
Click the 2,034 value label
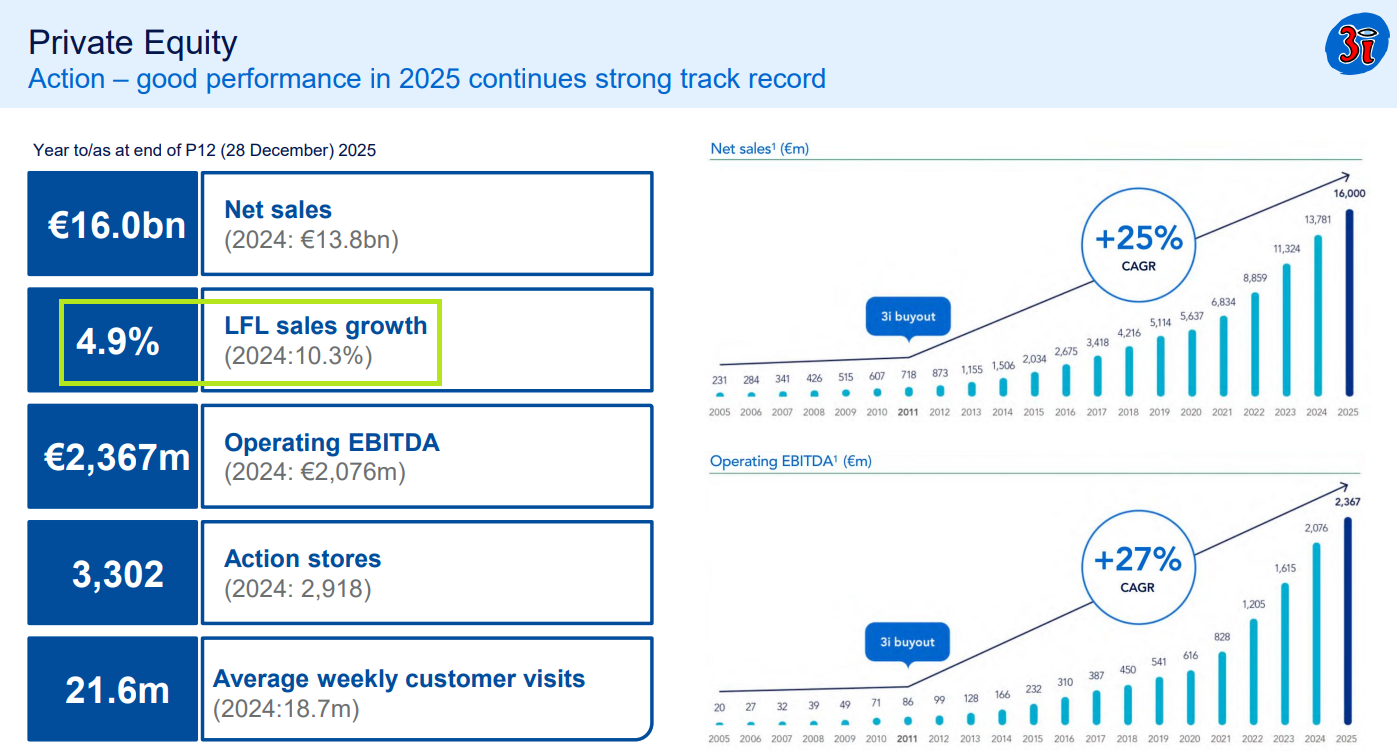pos(1036,359)
